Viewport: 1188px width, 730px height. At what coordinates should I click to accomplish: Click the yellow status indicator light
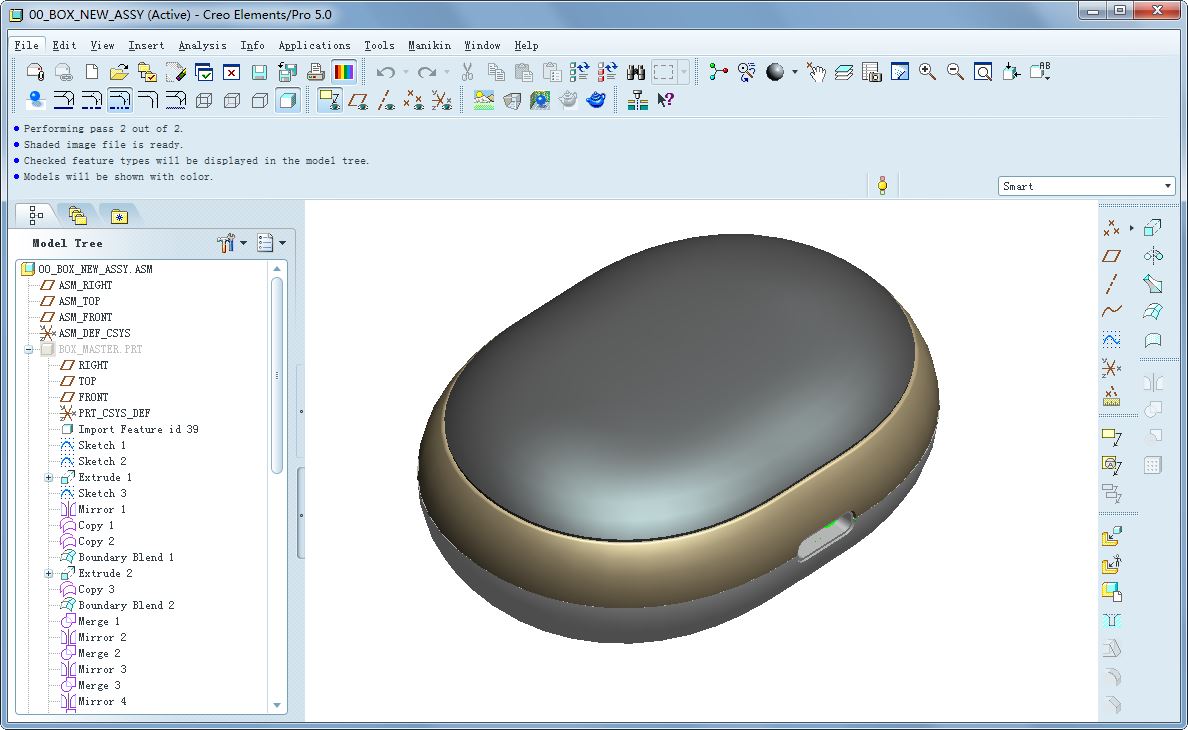point(882,186)
